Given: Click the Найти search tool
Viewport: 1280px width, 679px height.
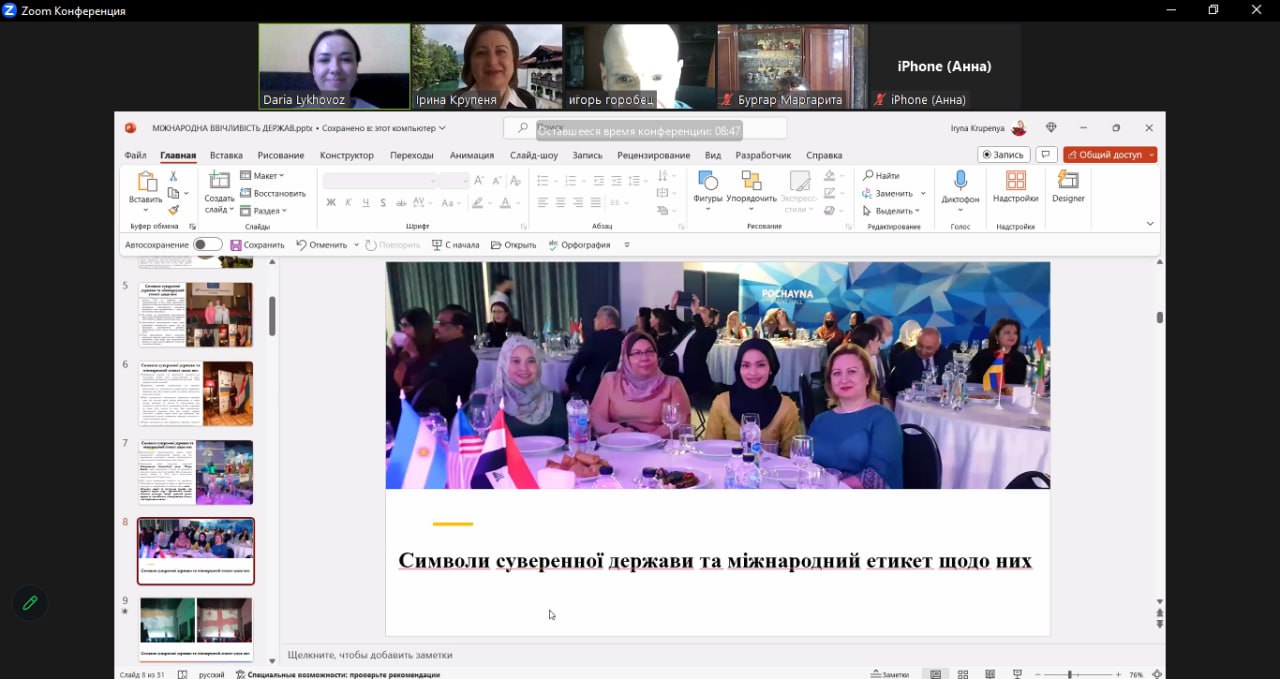Looking at the screenshot, I should coord(881,176).
